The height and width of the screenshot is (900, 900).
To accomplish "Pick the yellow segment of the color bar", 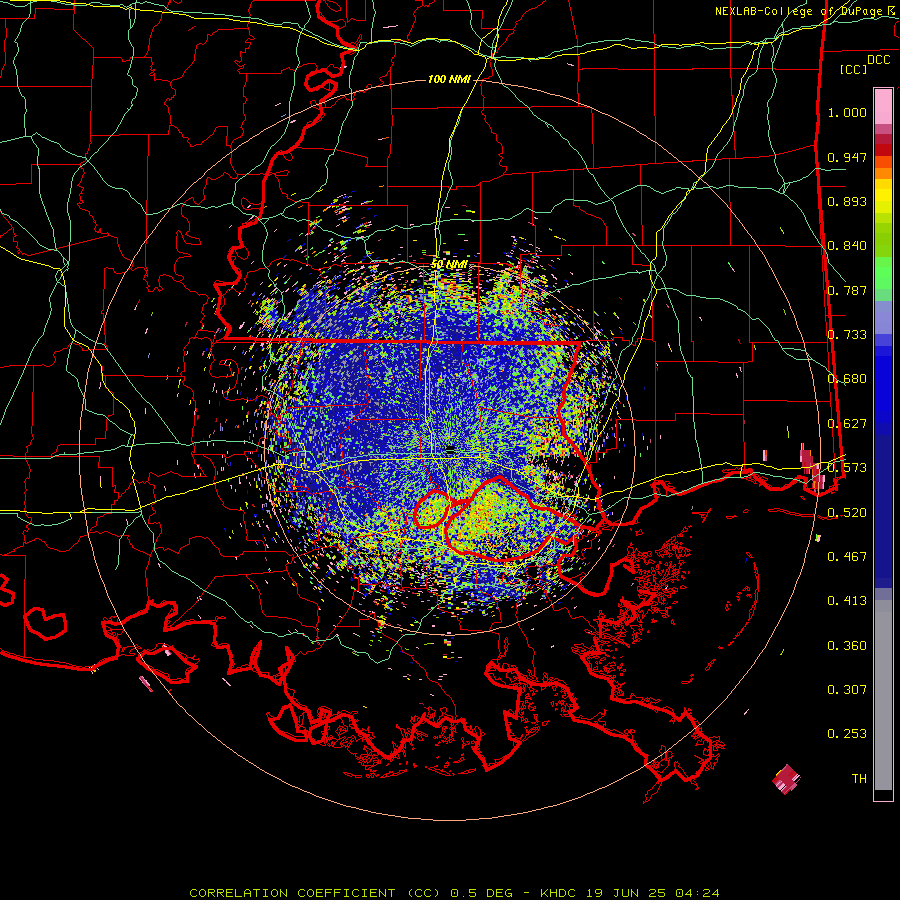I will [883, 196].
